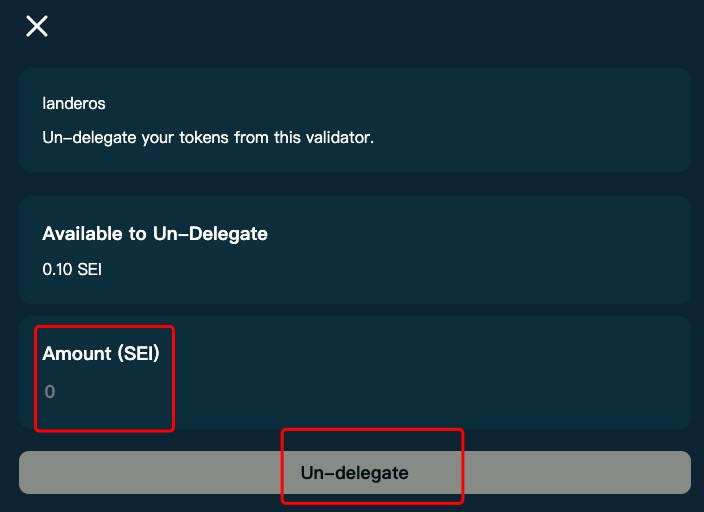Click the word "validator" in the description
This screenshot has width=704, height=512.
click(337, 136)
